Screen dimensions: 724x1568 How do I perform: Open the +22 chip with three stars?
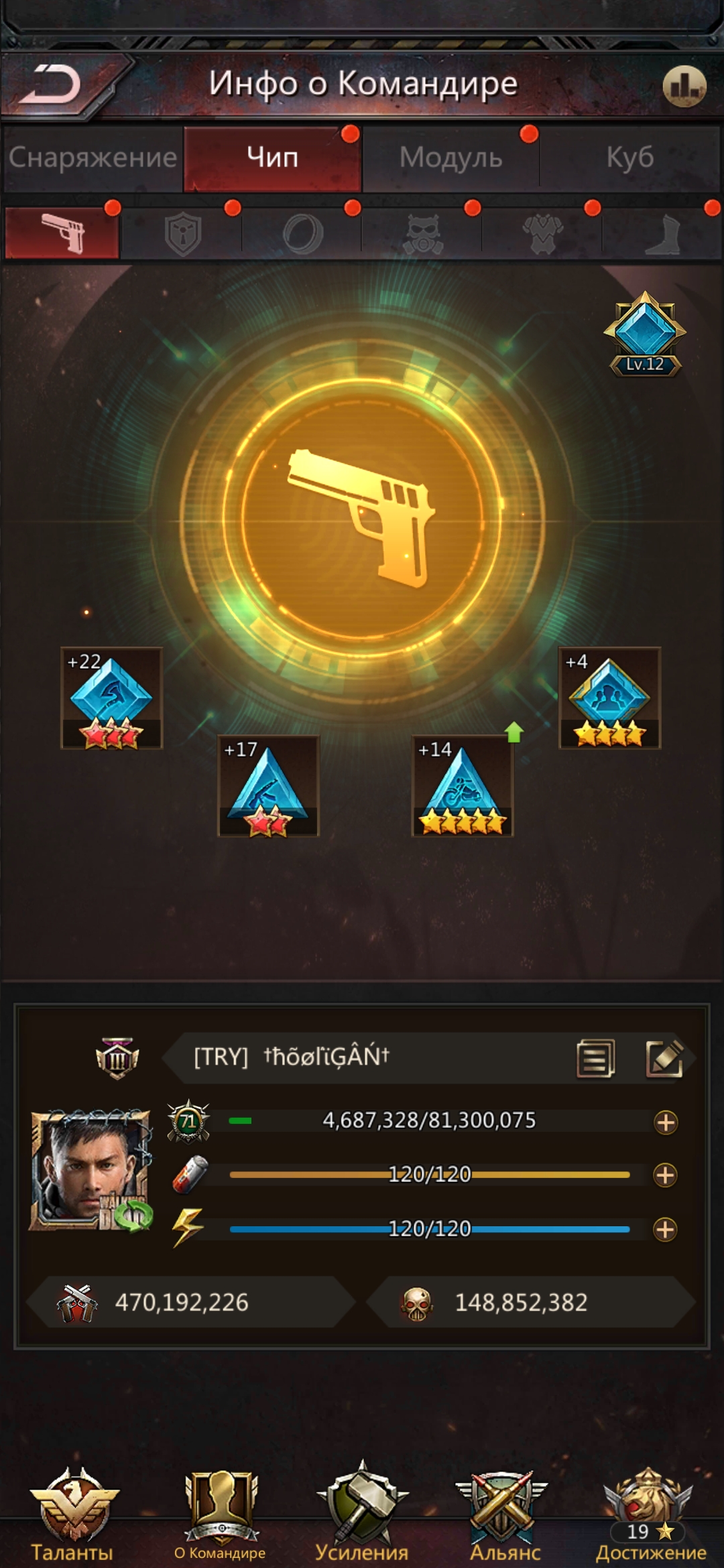tap(112, 698)
